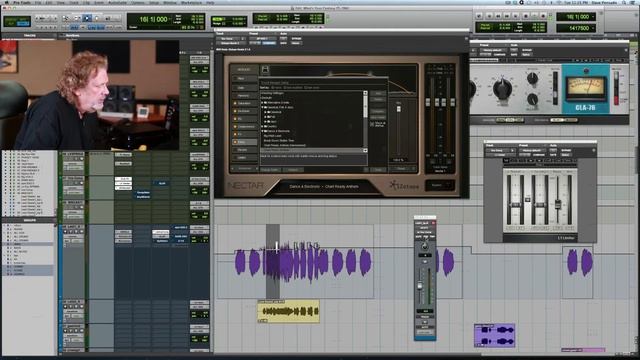Select the Grabber tool
This screenshot has width=640, height=360.
point(97,18)
